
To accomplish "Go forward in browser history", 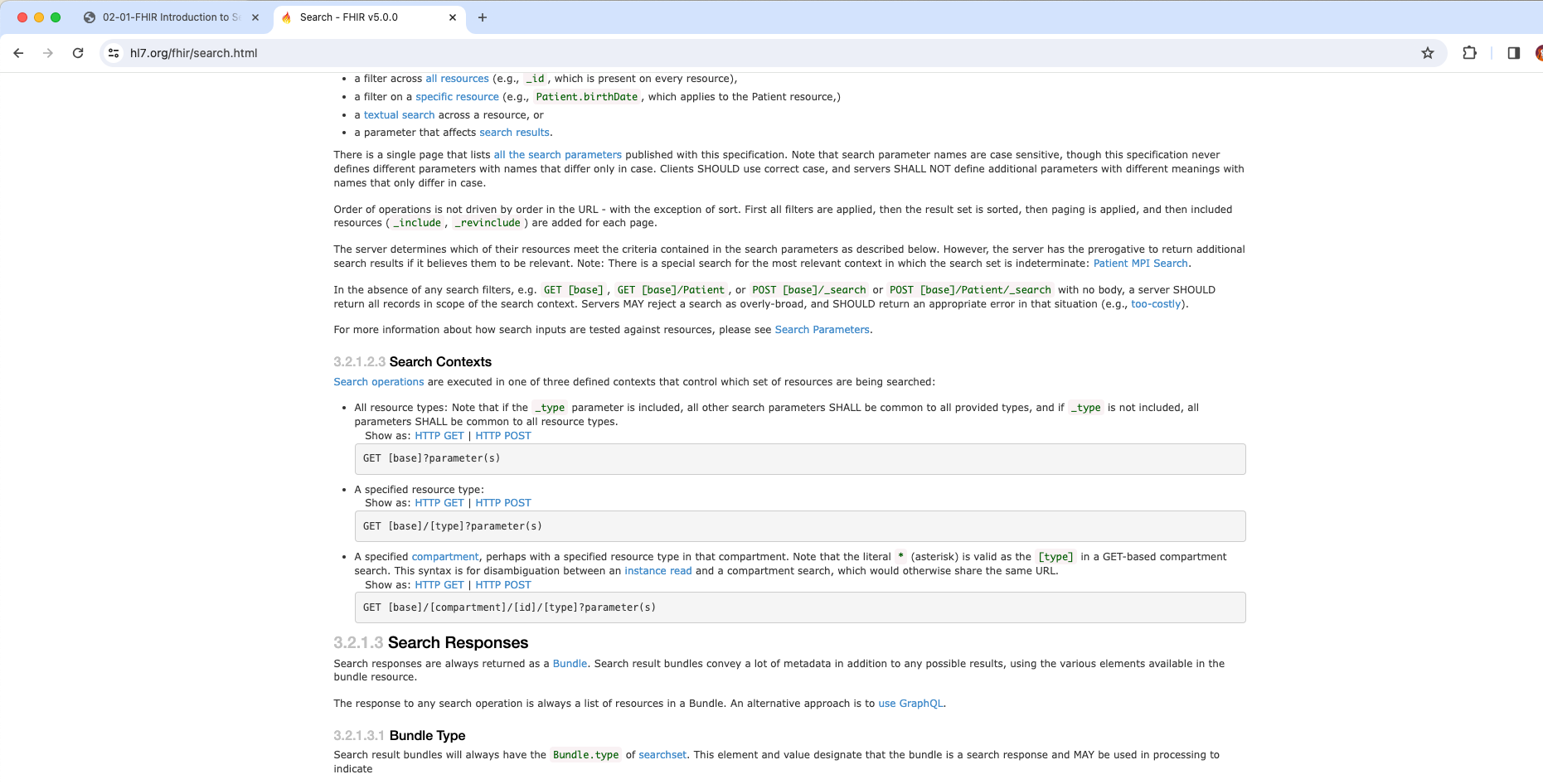I will click(48, 53).
